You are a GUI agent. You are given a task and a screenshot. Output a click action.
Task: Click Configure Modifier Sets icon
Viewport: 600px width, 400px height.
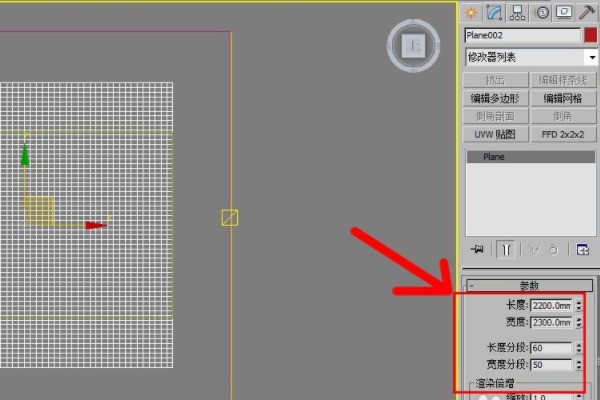click(x=583, y=248)
